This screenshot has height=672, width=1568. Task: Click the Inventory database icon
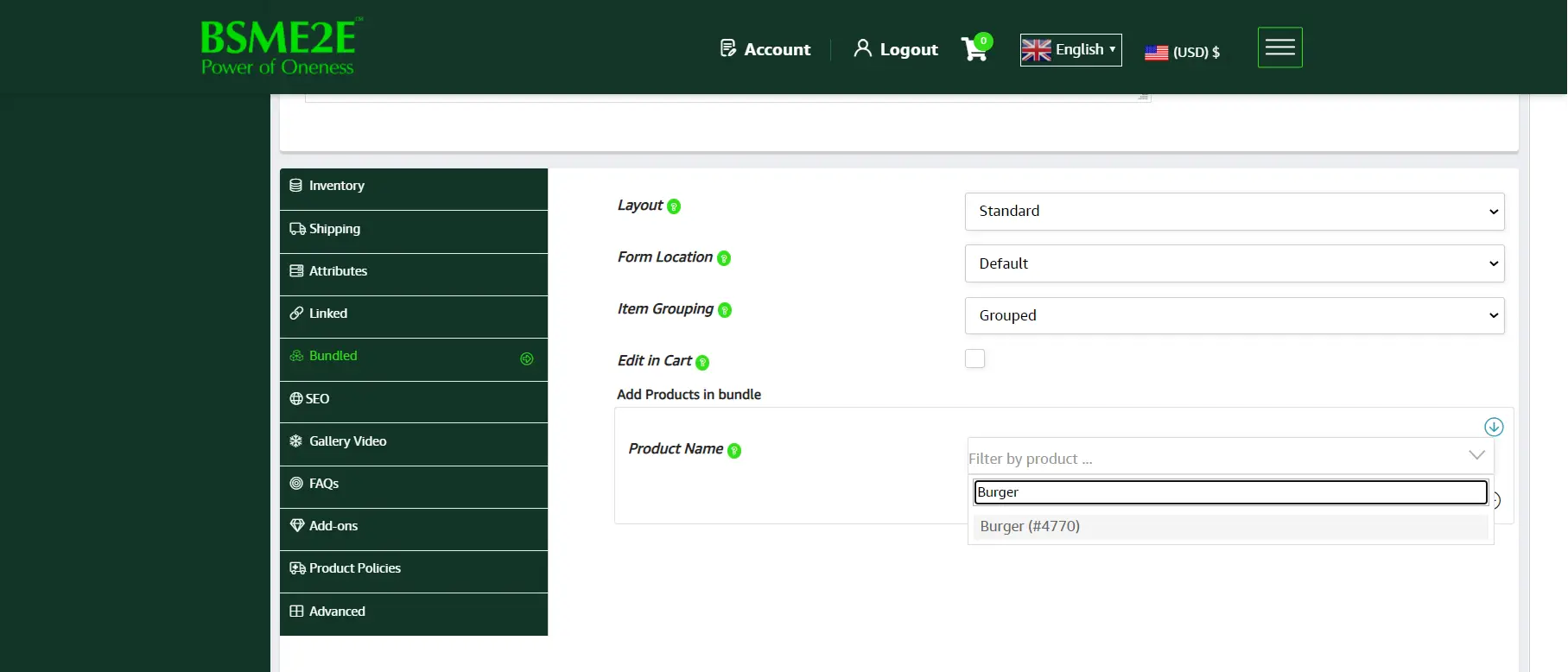(296, 186)
